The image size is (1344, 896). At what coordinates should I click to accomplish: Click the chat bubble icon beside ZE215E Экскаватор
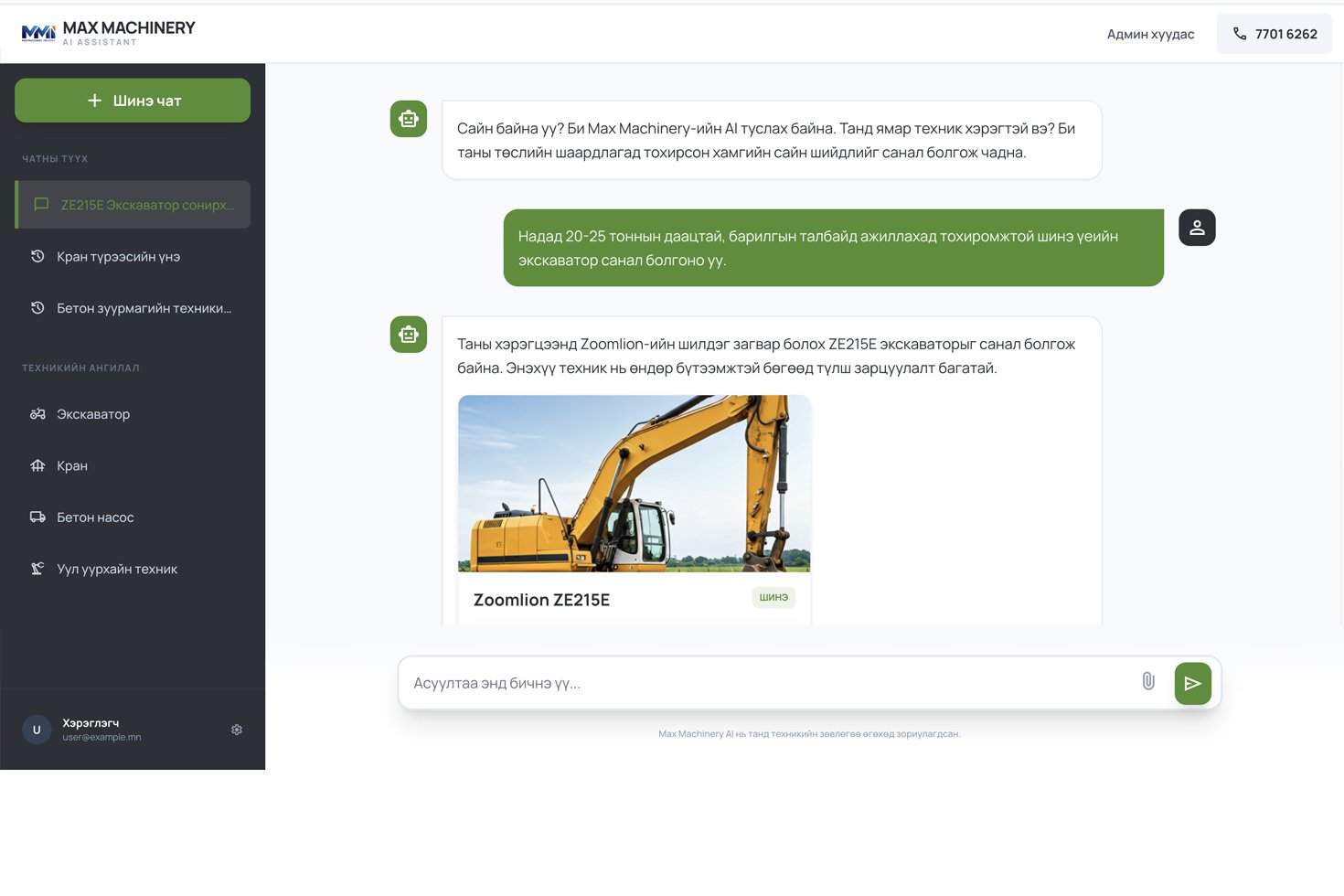tap(41, 205)
